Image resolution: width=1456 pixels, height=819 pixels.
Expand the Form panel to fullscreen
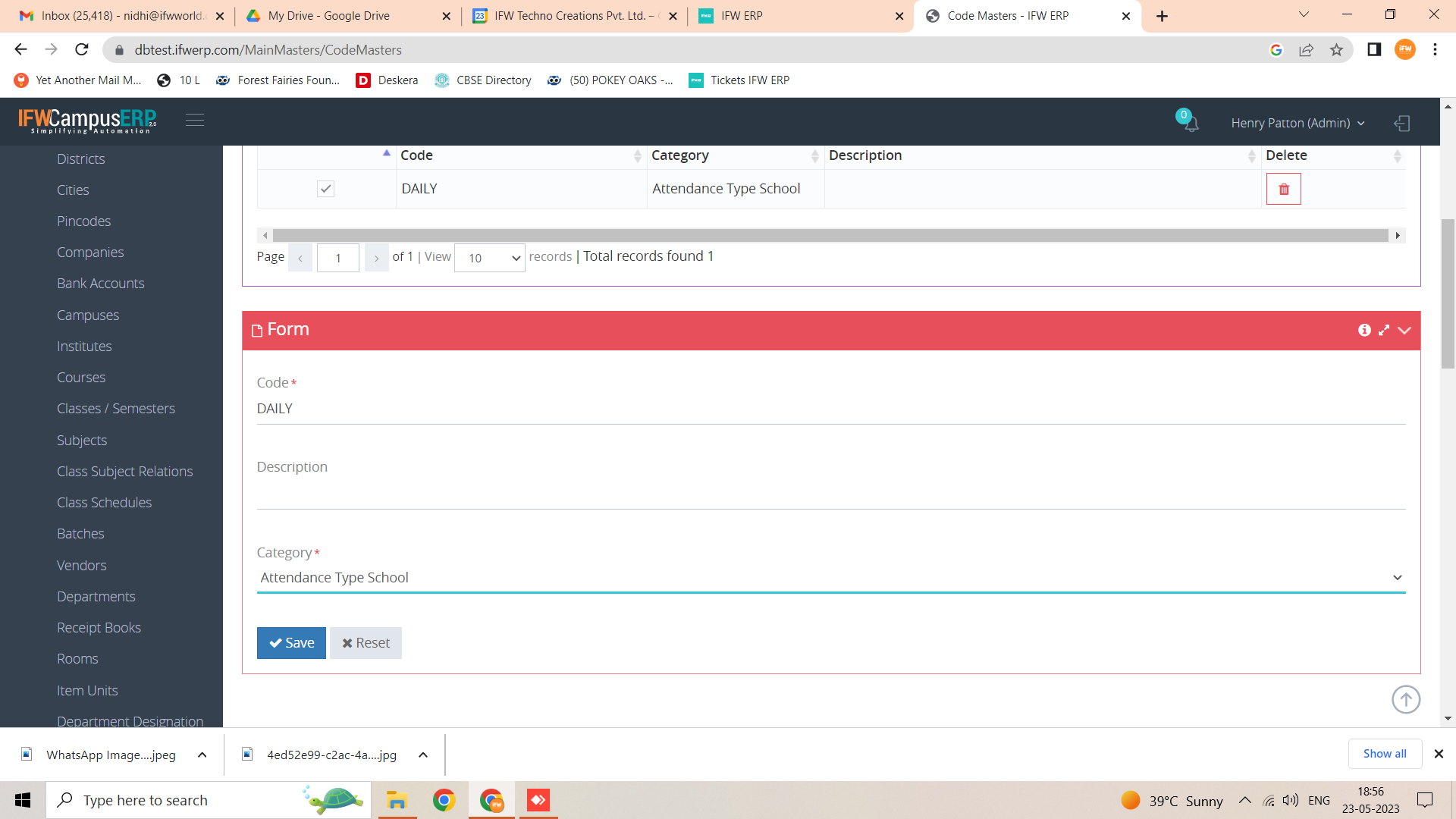[1384, 330]
